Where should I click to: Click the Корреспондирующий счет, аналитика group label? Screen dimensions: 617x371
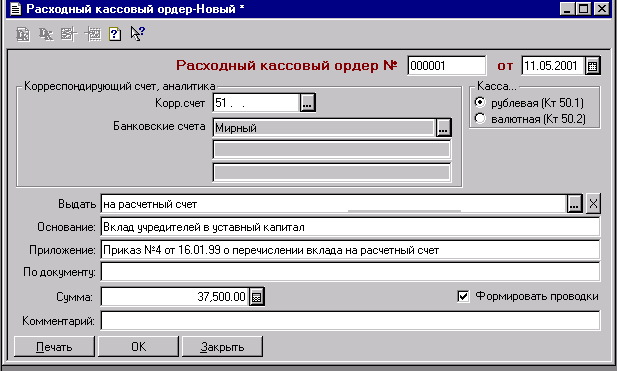tap(120, 86)
